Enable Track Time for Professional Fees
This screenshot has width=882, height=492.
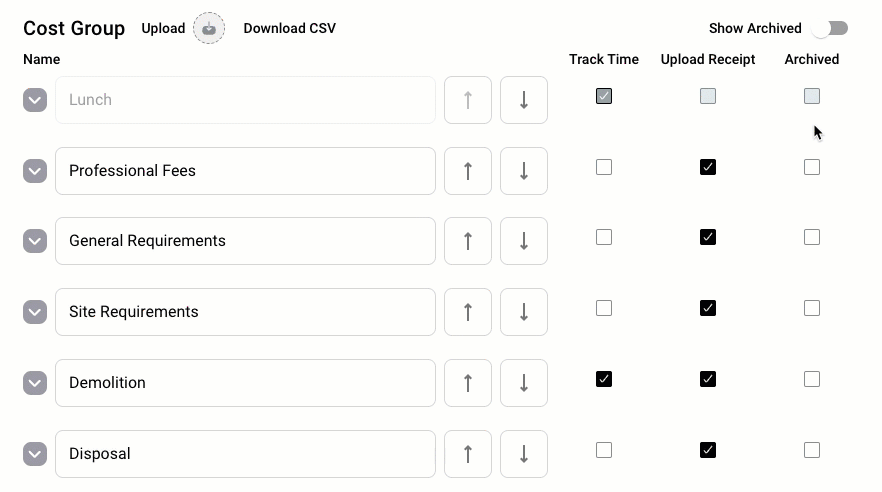tap(604, 167)
